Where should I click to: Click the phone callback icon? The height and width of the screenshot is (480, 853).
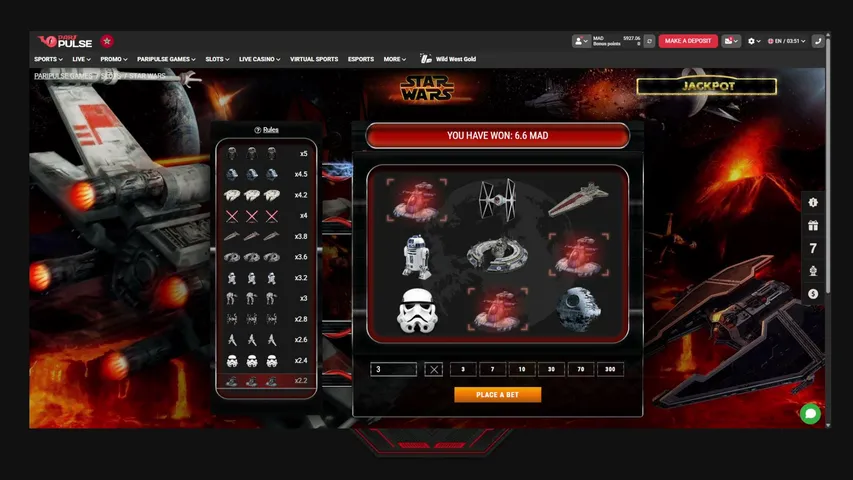click(x=818, y=41)
